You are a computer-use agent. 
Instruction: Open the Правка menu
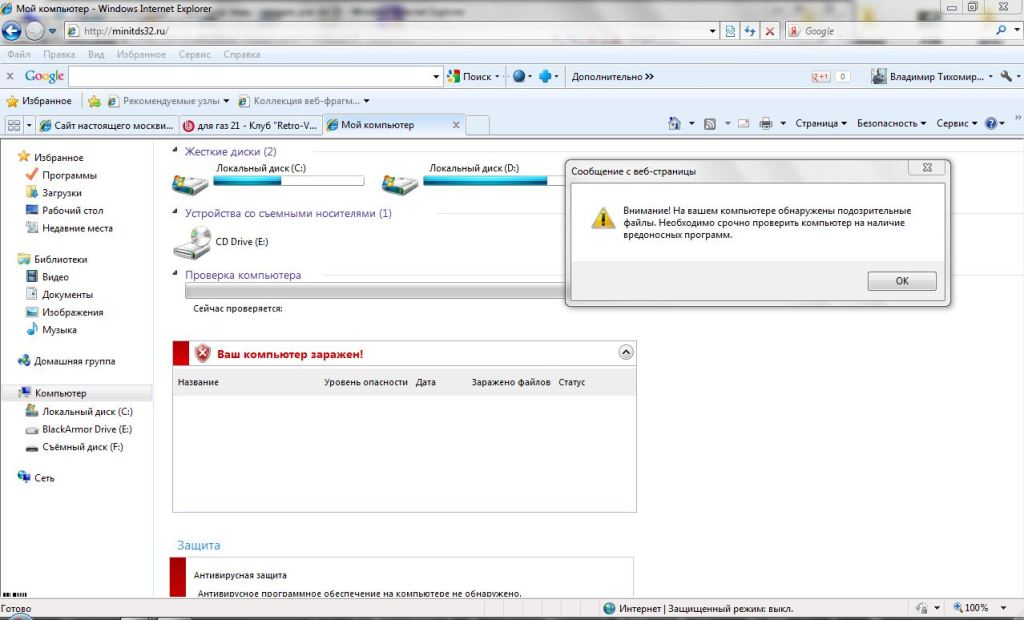click(x=59, y=54)
